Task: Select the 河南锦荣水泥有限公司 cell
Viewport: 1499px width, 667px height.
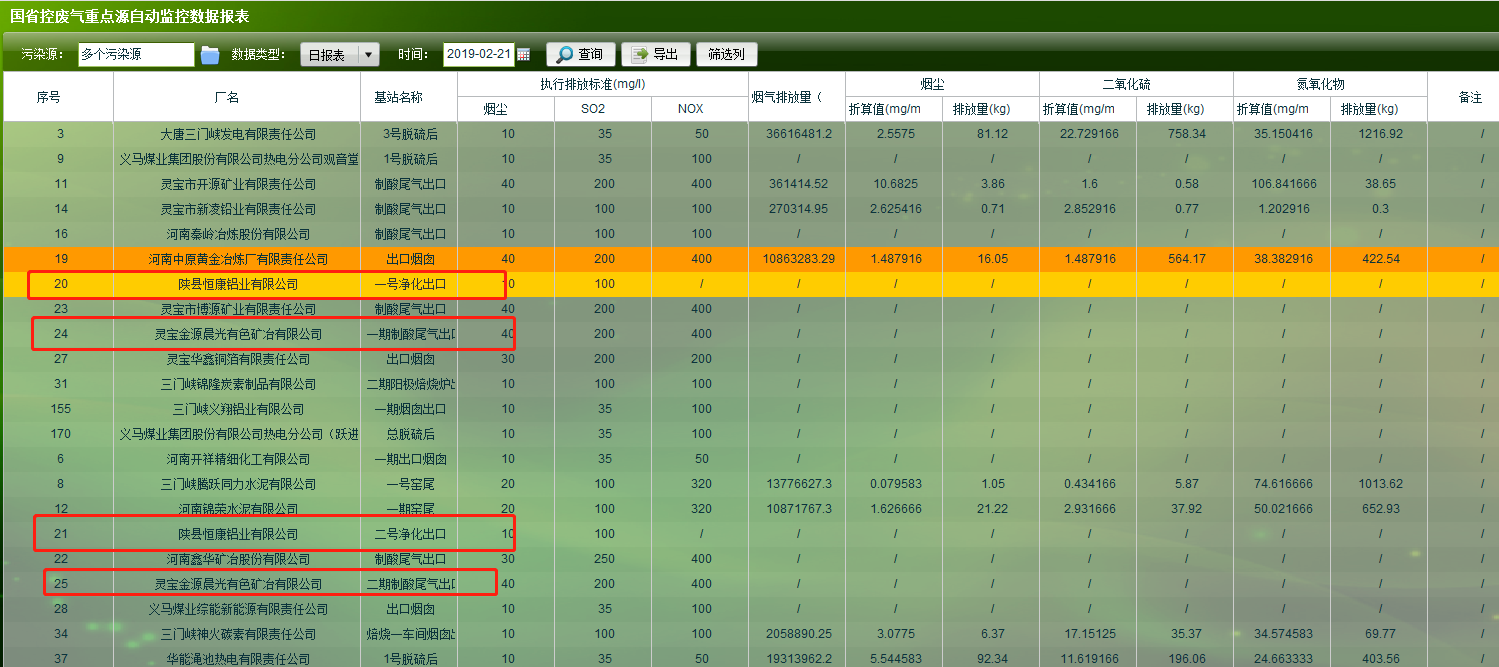Action: [x=238, y=509]
